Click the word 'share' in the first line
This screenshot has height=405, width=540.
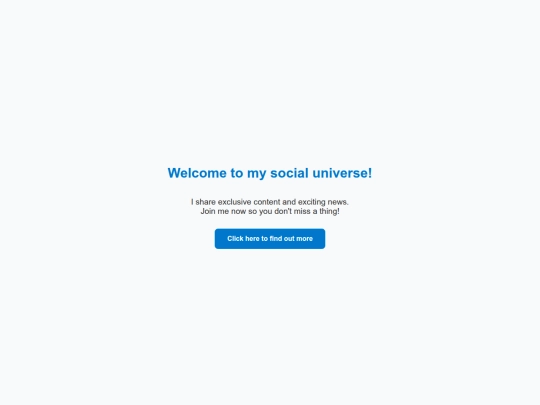coord(206,202)
